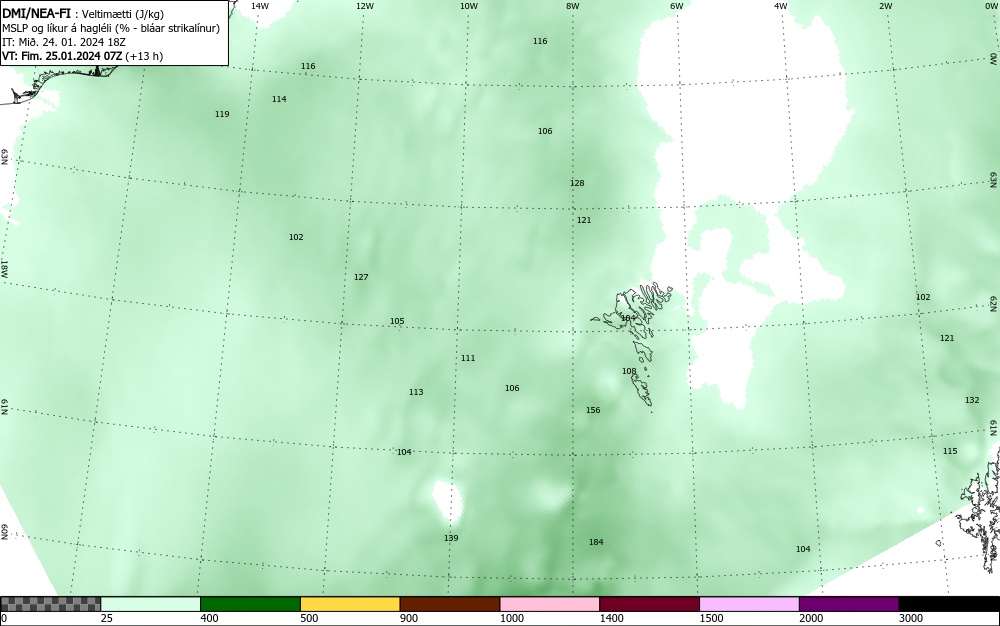The height and width of the screenshot is (626, 1000).
Task: Click the checkered 0-25 legend swatch
Action: (x=50, y=604)
